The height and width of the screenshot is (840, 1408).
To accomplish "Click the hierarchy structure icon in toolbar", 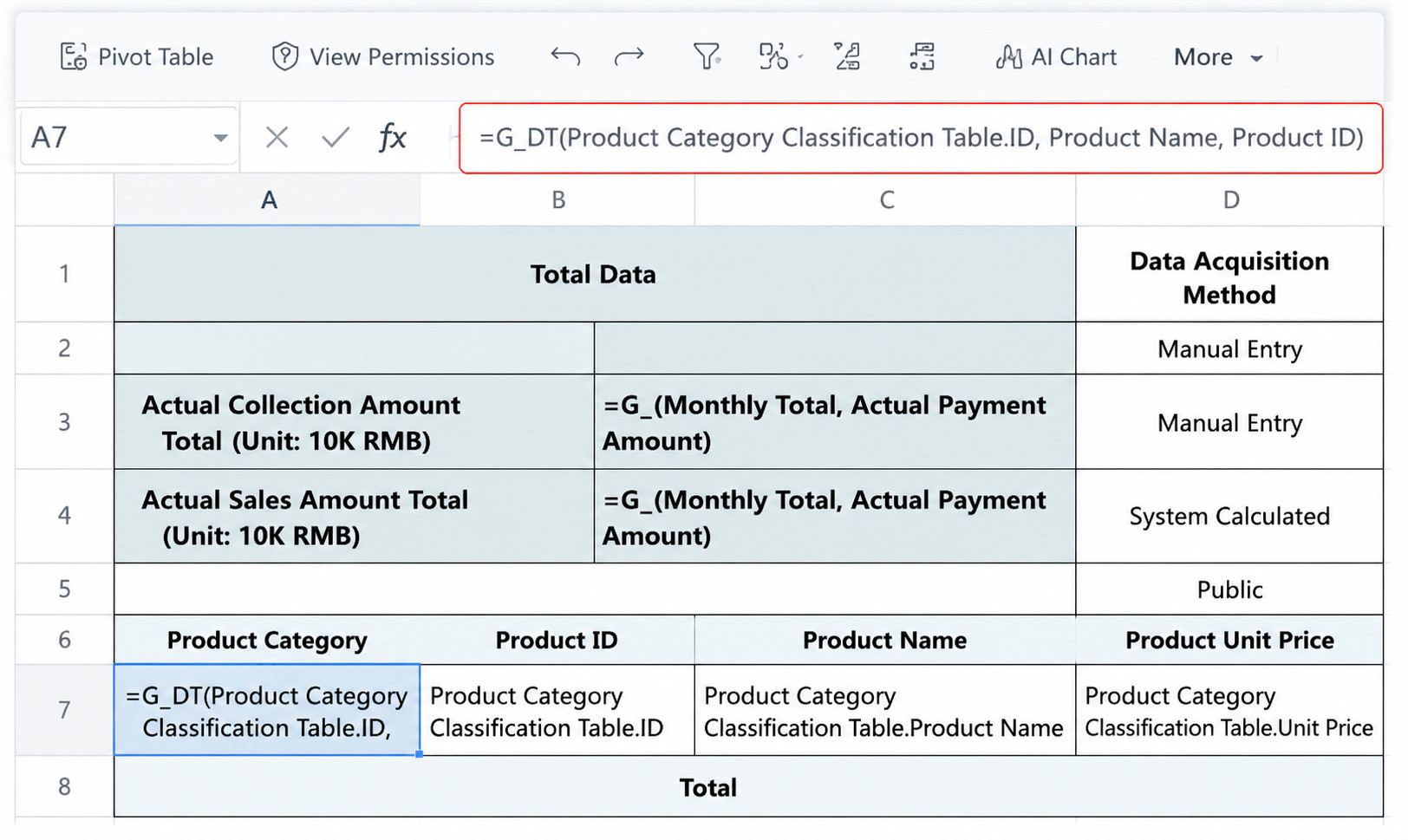I will (922, 57).
